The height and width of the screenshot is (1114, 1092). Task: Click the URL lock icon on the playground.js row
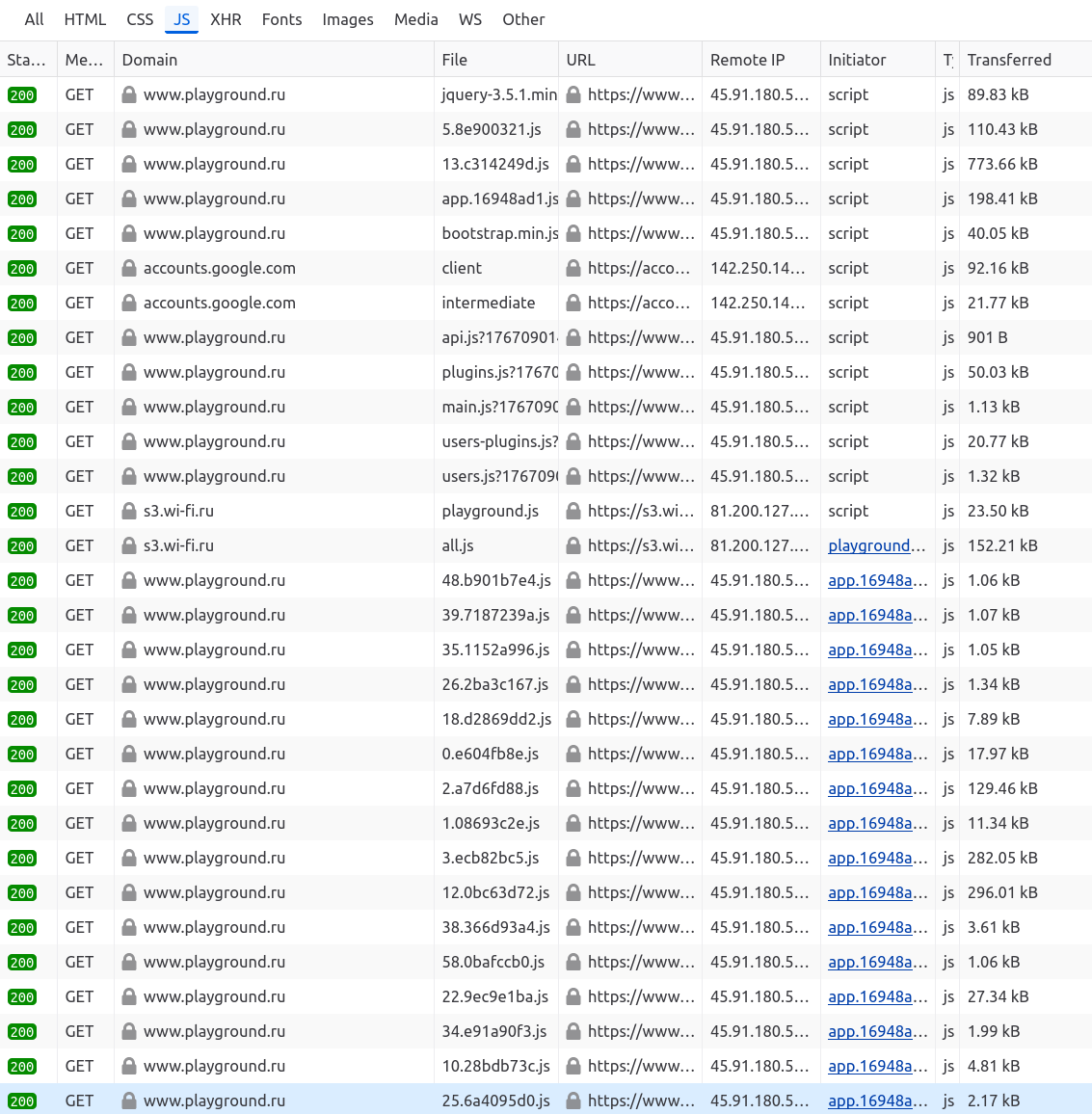573,511
